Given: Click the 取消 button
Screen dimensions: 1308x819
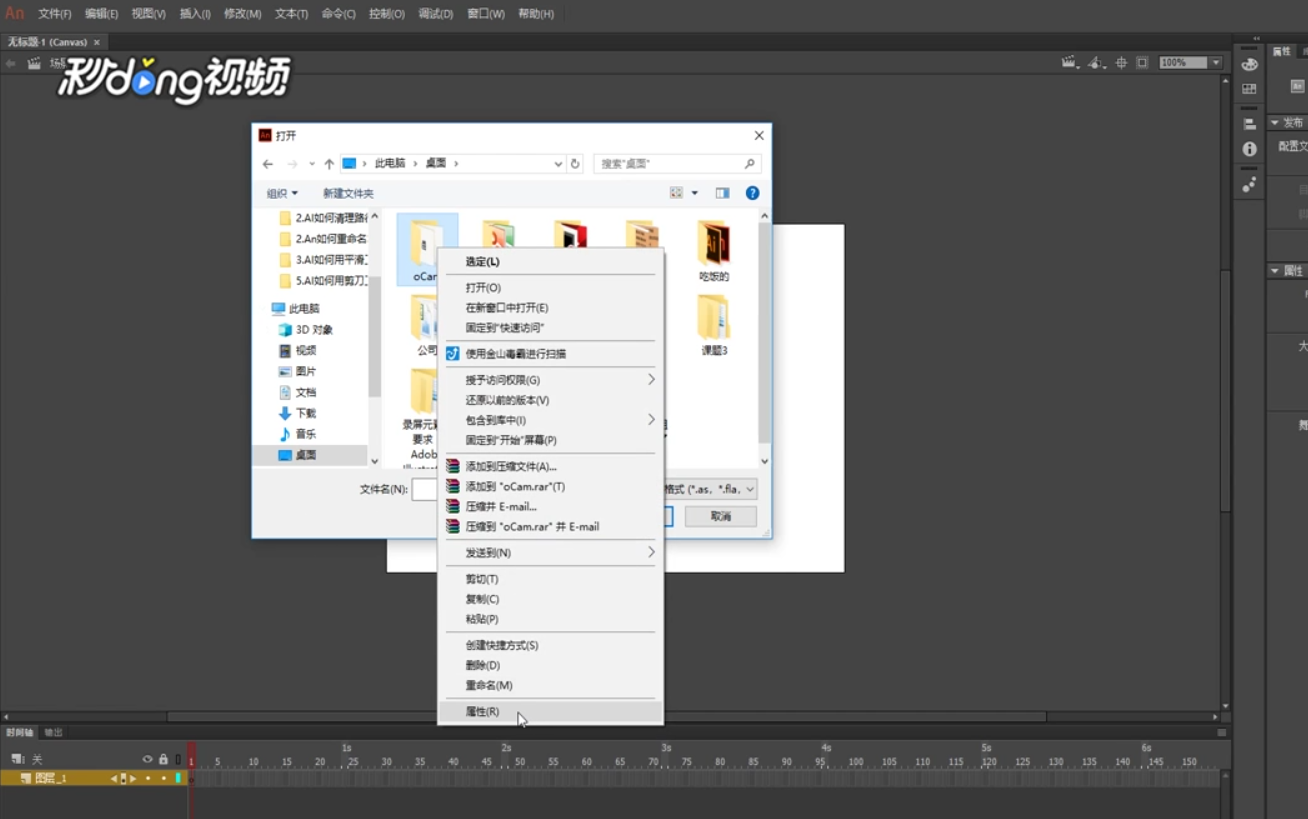Looking at the screenshot, I should click(721, 516).
